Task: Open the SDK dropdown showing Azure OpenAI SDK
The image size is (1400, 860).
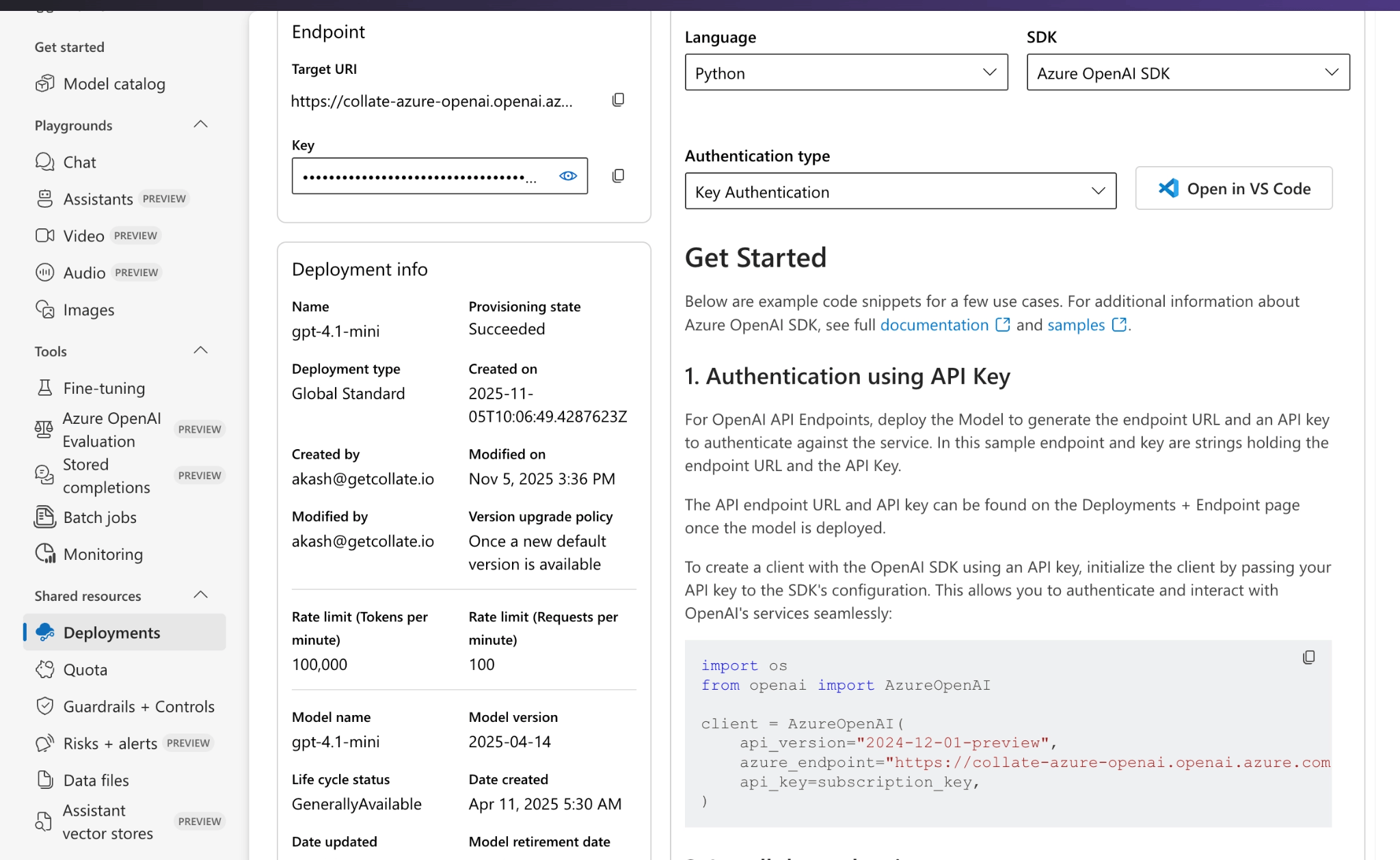Action: tap(1188, 72)
